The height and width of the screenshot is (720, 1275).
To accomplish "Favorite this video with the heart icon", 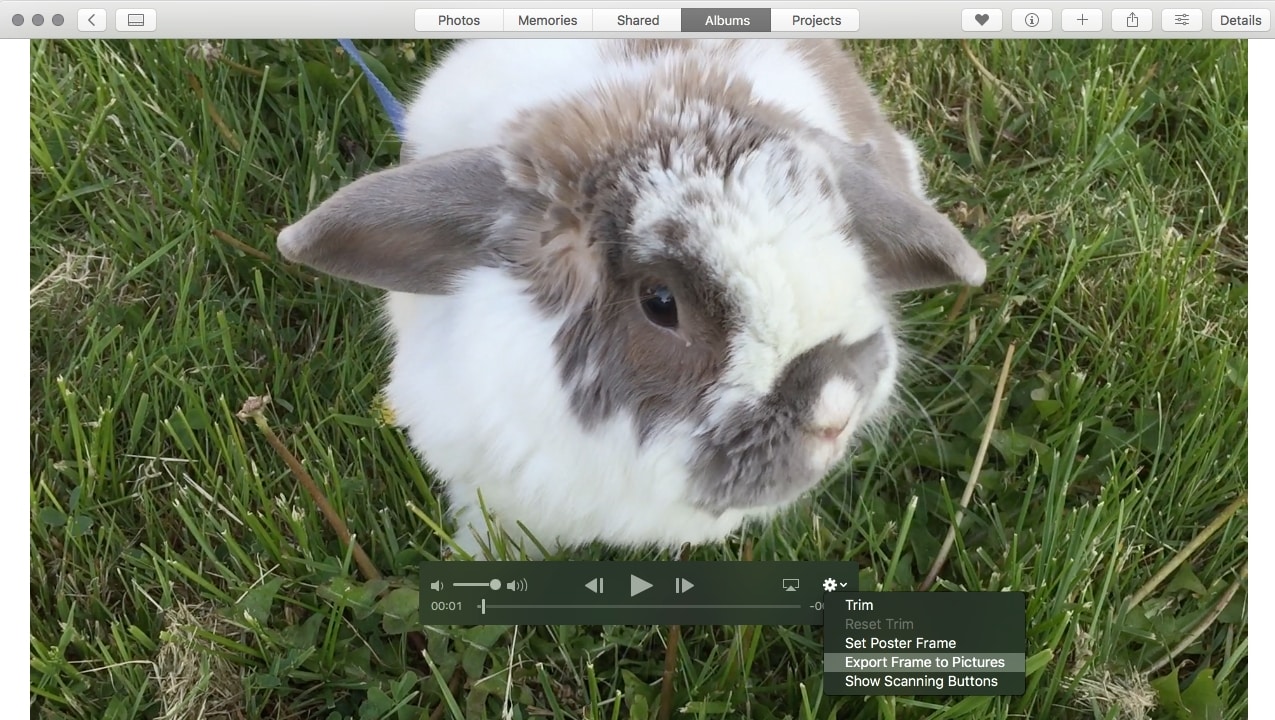I will [x=981, y=19].
